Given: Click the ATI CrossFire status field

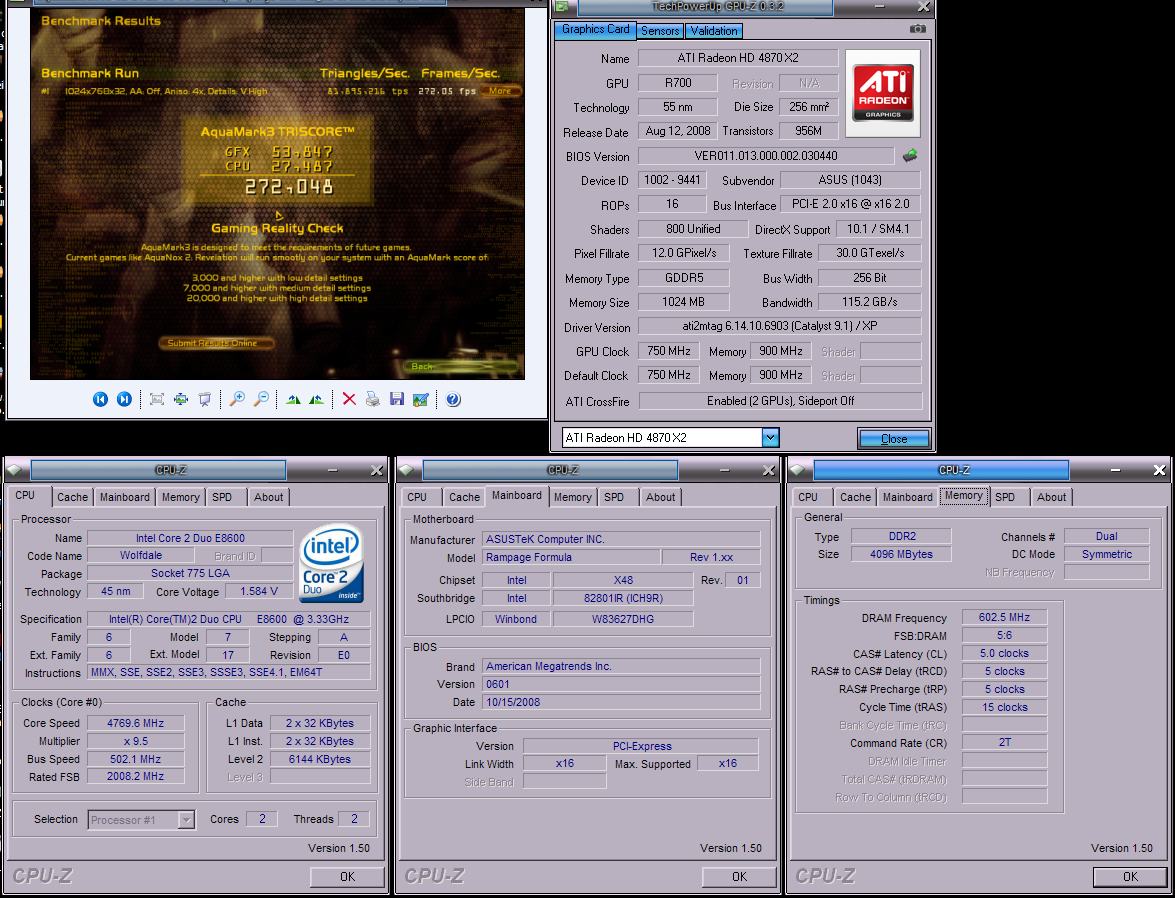Looking at the screenshot, I should click(x=780, y=401).
